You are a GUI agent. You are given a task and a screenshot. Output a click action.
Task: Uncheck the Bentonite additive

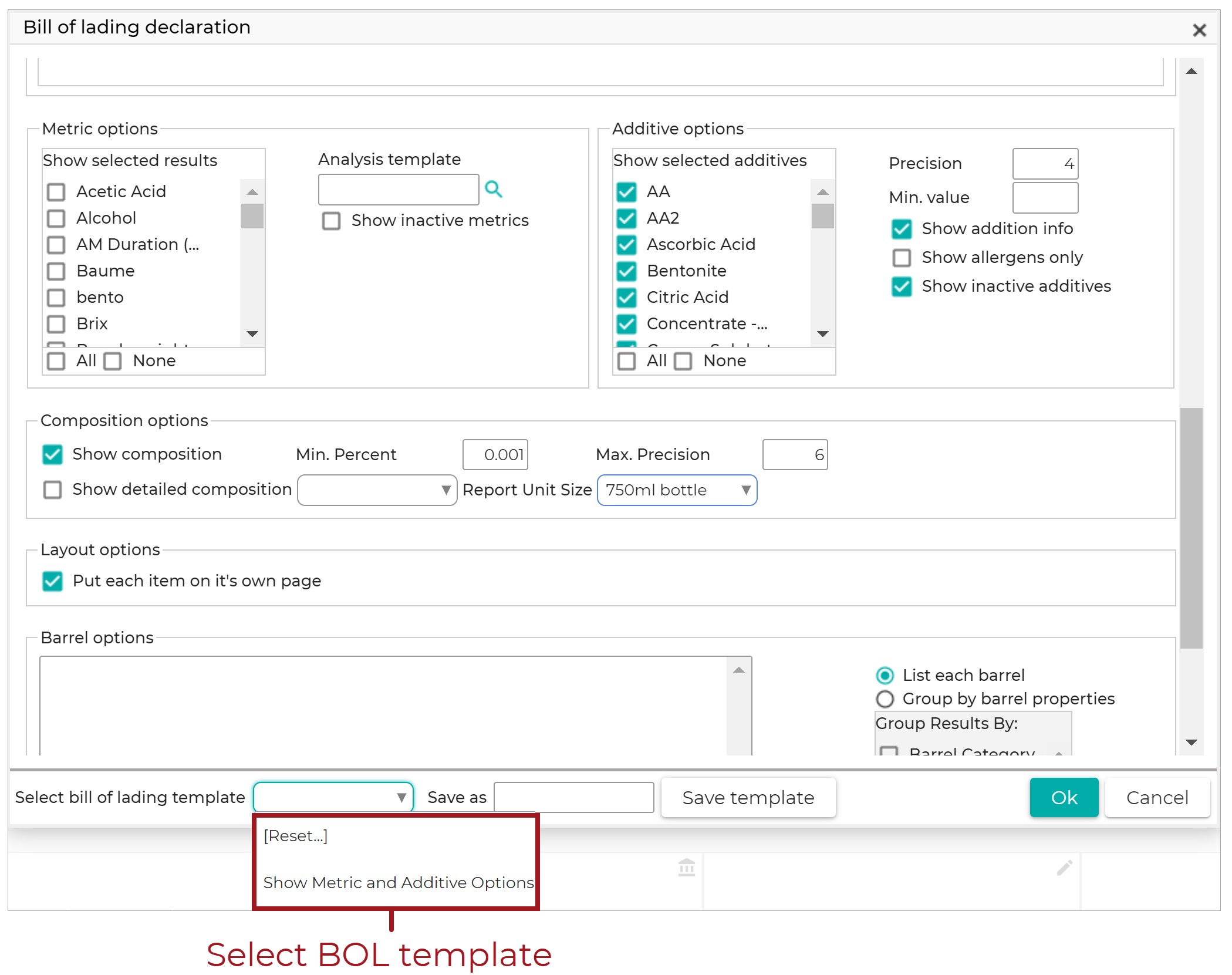(x=627, y=271)
